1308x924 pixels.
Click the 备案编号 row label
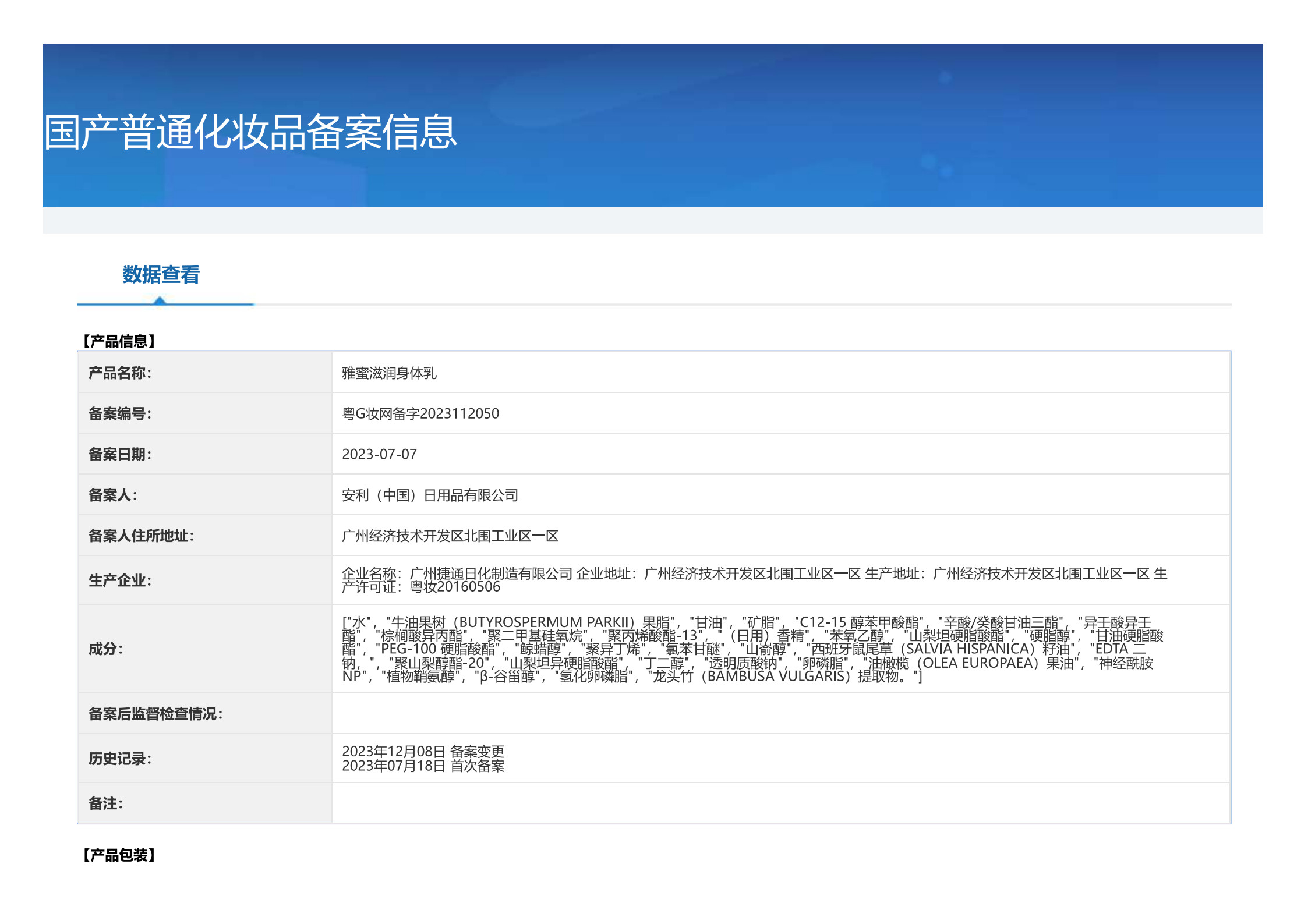[x=120, y=413]
